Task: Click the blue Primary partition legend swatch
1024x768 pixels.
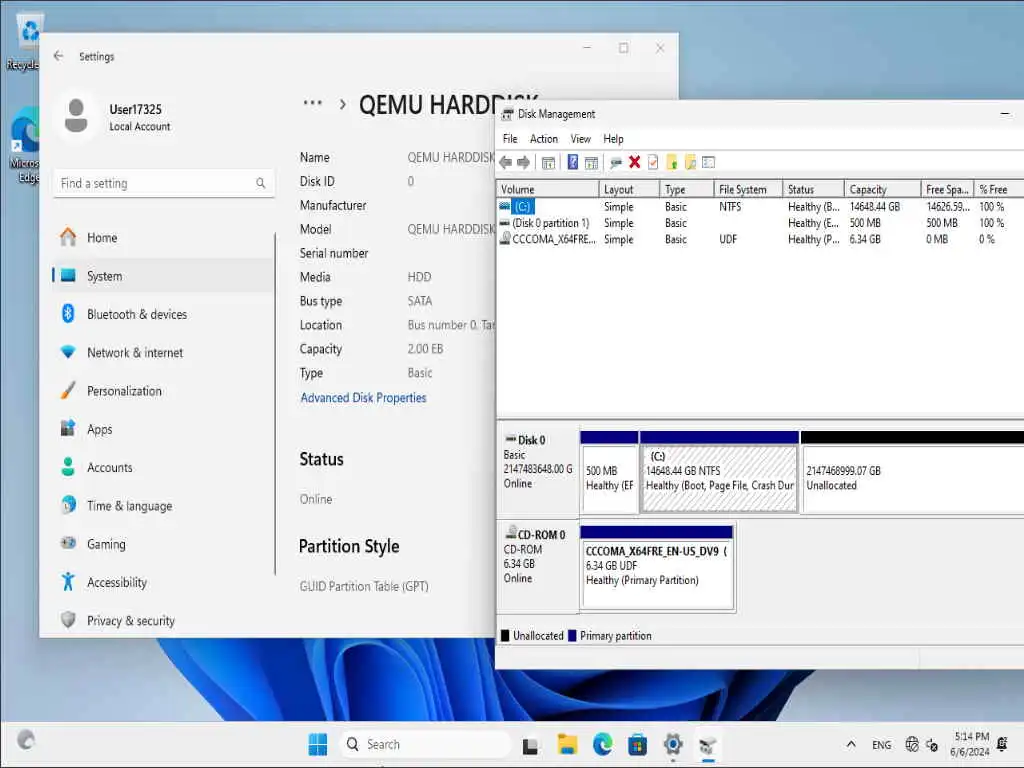Action: click(x=572, y=635)
